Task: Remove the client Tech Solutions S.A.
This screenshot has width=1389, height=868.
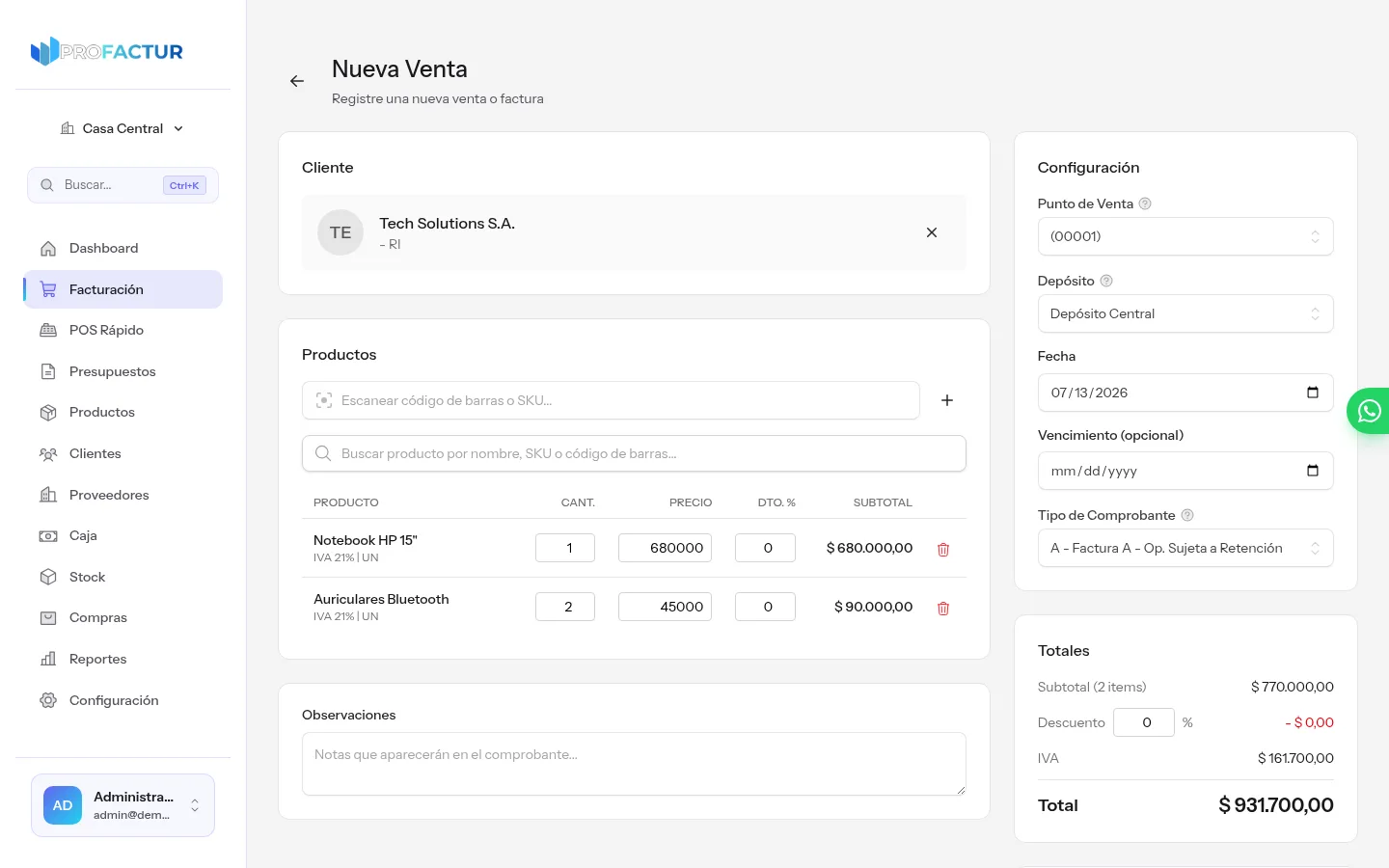Action: point(932,232)
